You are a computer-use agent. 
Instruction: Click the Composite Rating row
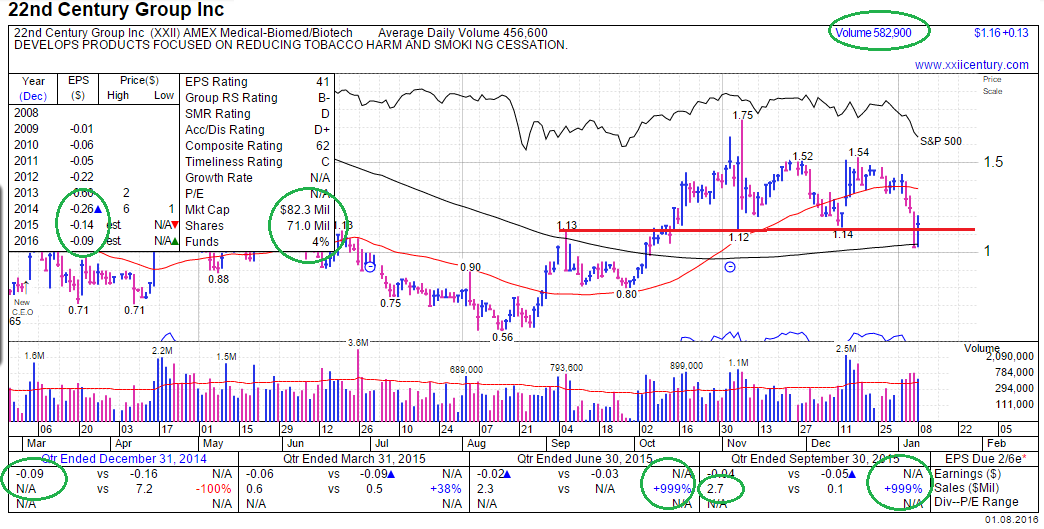pos(258,146)
